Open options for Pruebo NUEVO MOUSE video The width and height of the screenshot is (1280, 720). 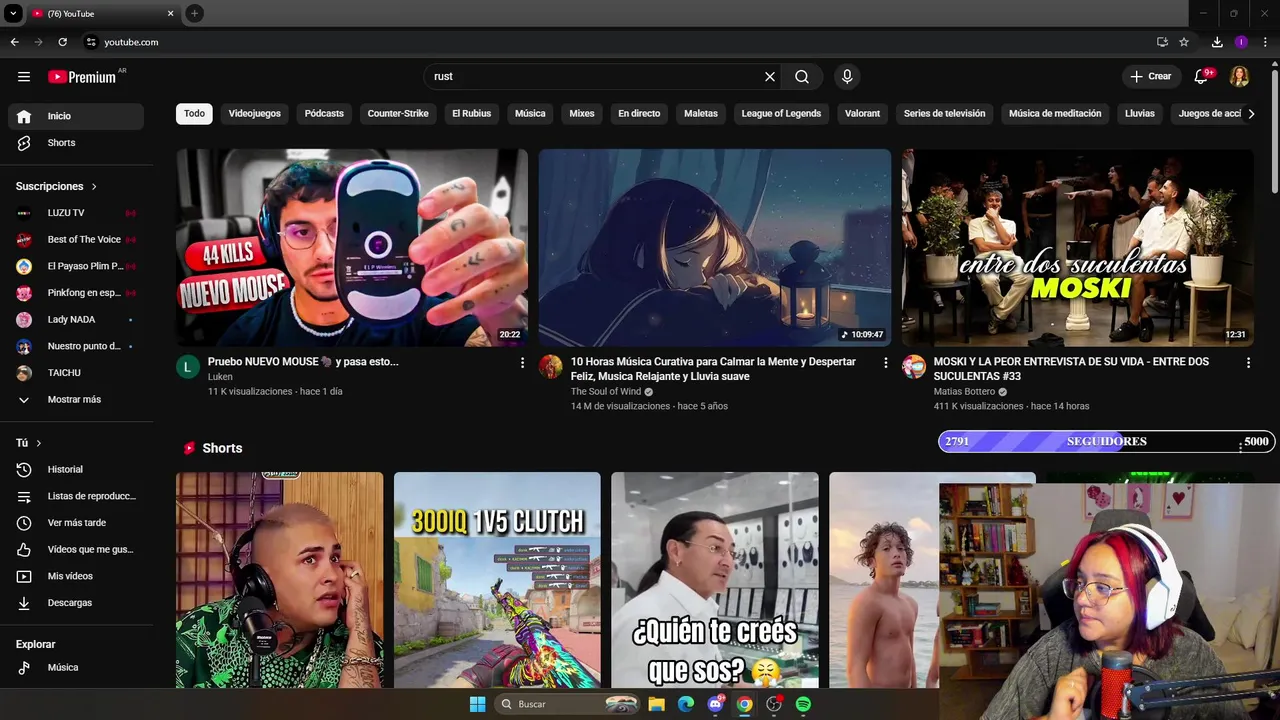[522, 363]
